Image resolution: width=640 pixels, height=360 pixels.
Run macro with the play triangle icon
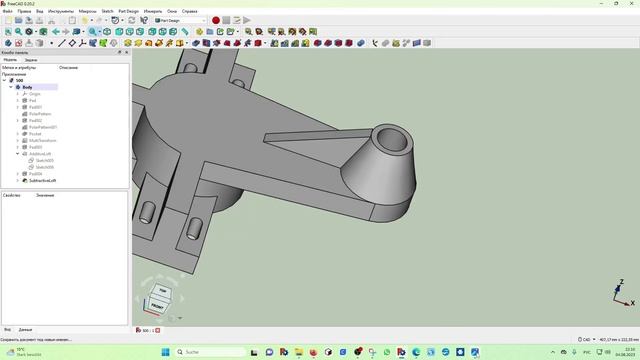[x=247, y=20]
